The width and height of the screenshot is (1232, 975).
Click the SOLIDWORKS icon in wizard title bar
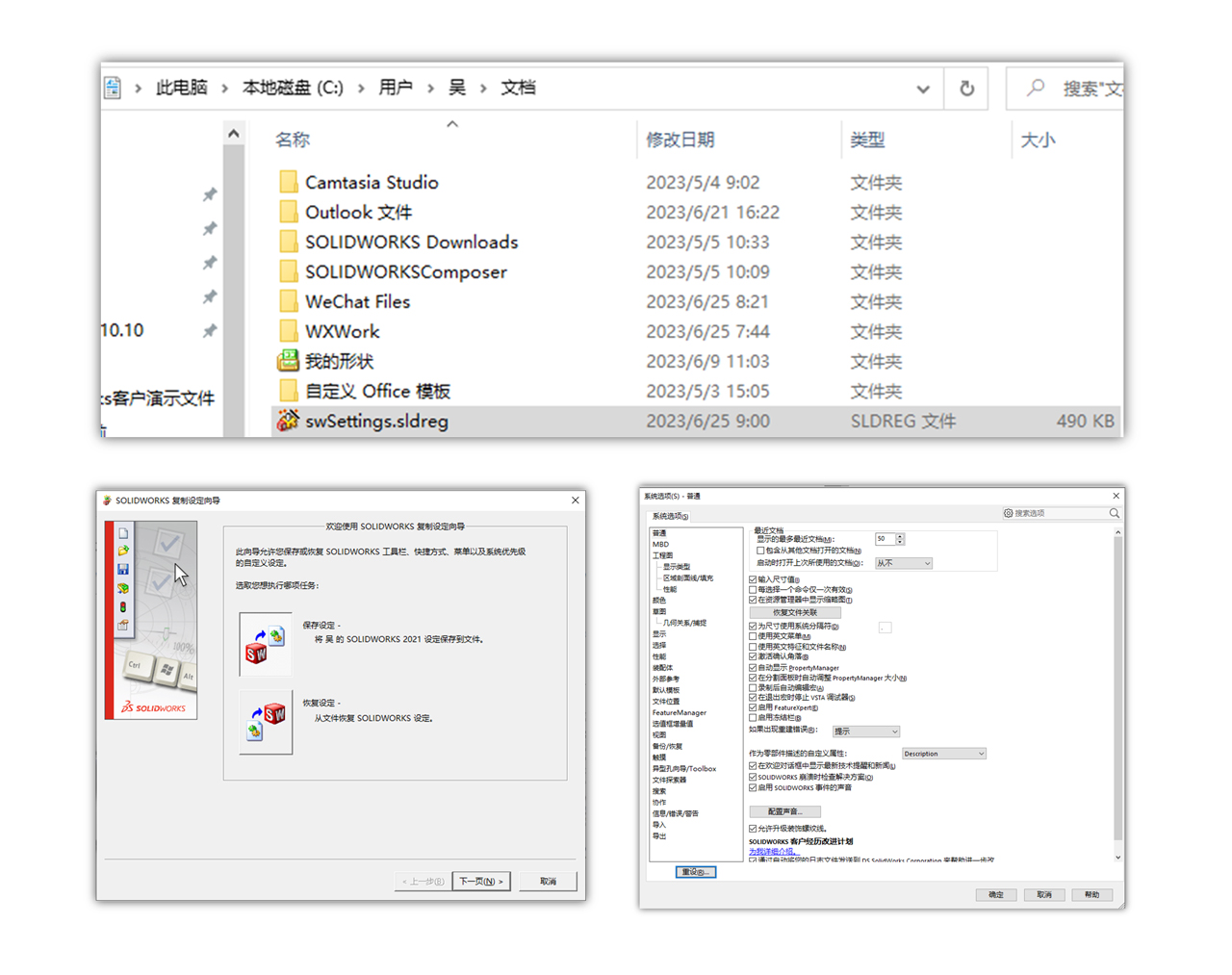click(x=107, y=500)
